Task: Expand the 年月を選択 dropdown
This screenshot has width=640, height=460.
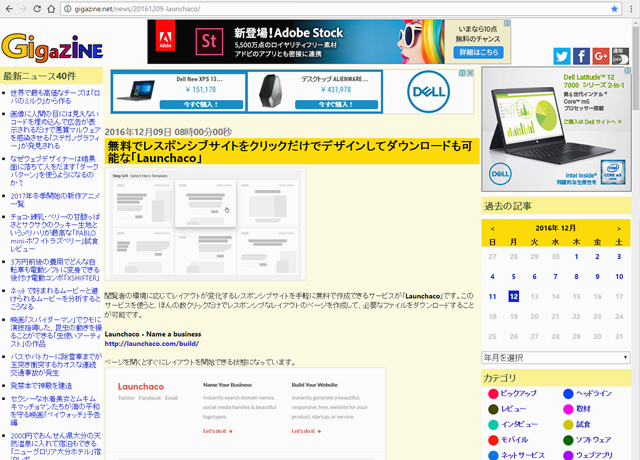Action: (x=556, y=357)
